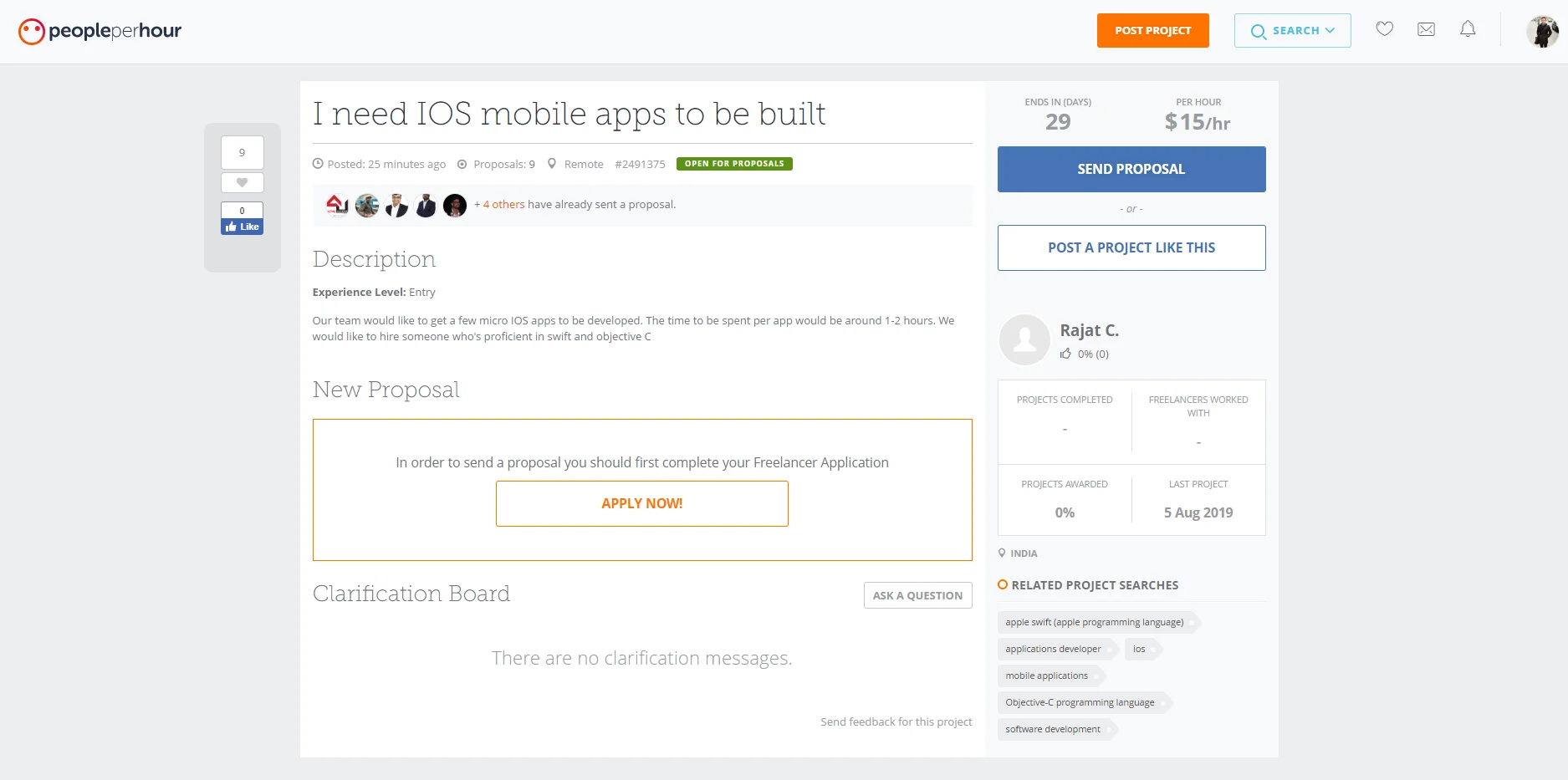Open second proposer avatar
This screenshot has height=780, width=1568.
(367, 205)
